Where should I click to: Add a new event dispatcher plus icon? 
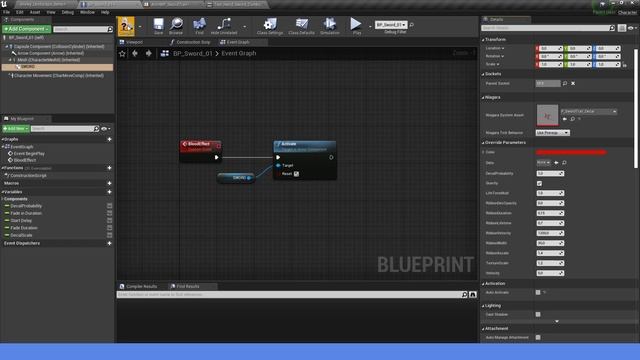tap(109, 243)
